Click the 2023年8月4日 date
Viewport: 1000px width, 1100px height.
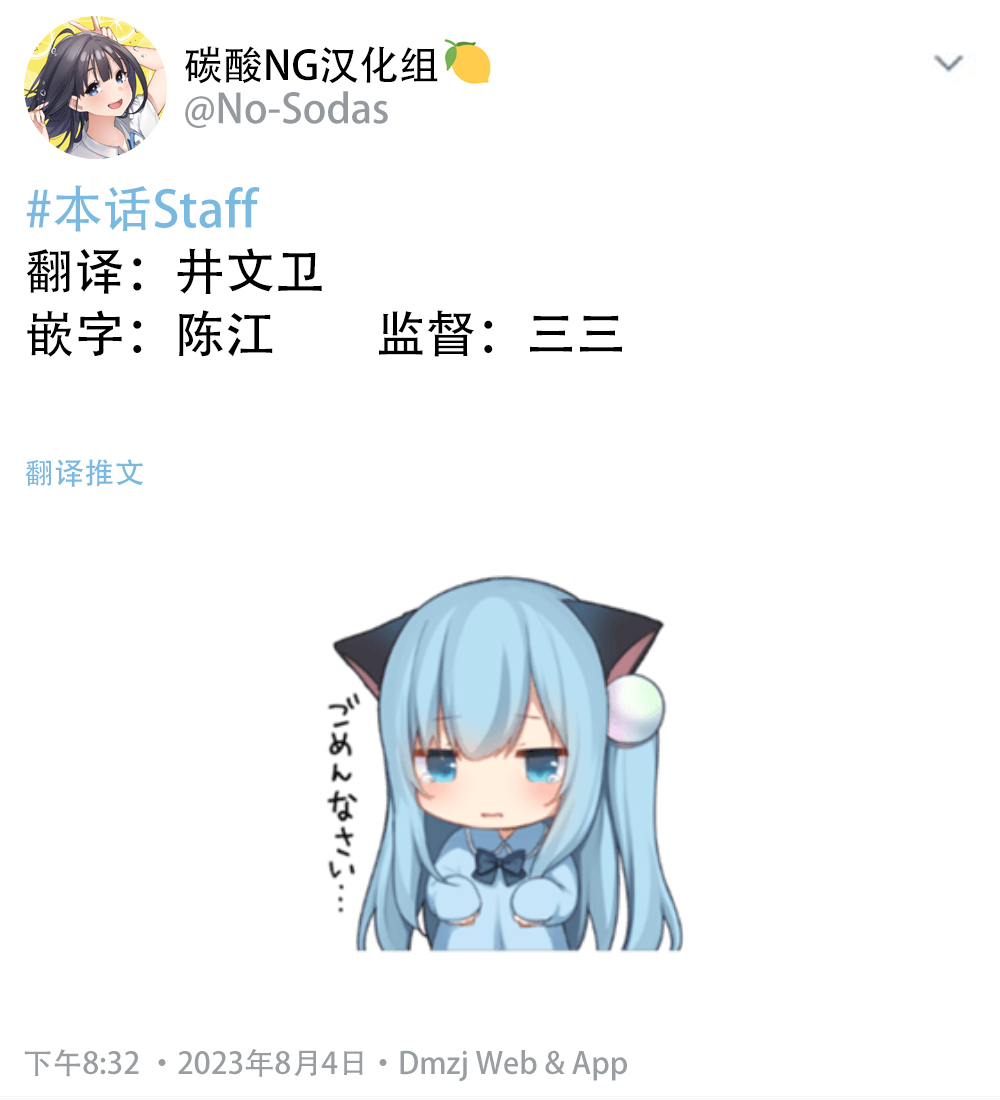pyautogui.click(x=271, y=1063)
